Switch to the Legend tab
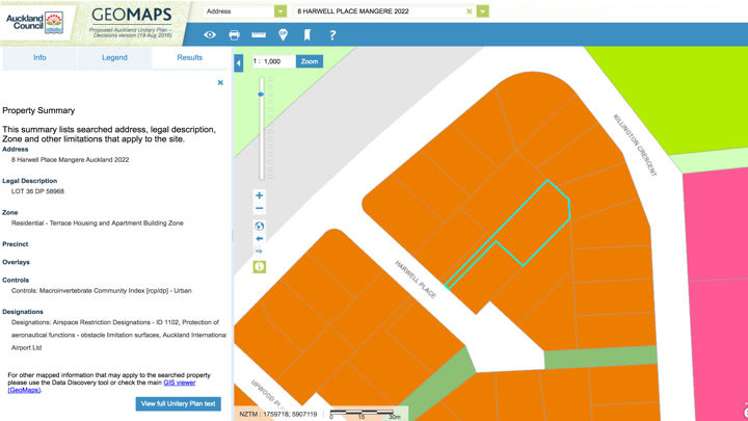This screenshot has height=421, width=748. point(114,58)
